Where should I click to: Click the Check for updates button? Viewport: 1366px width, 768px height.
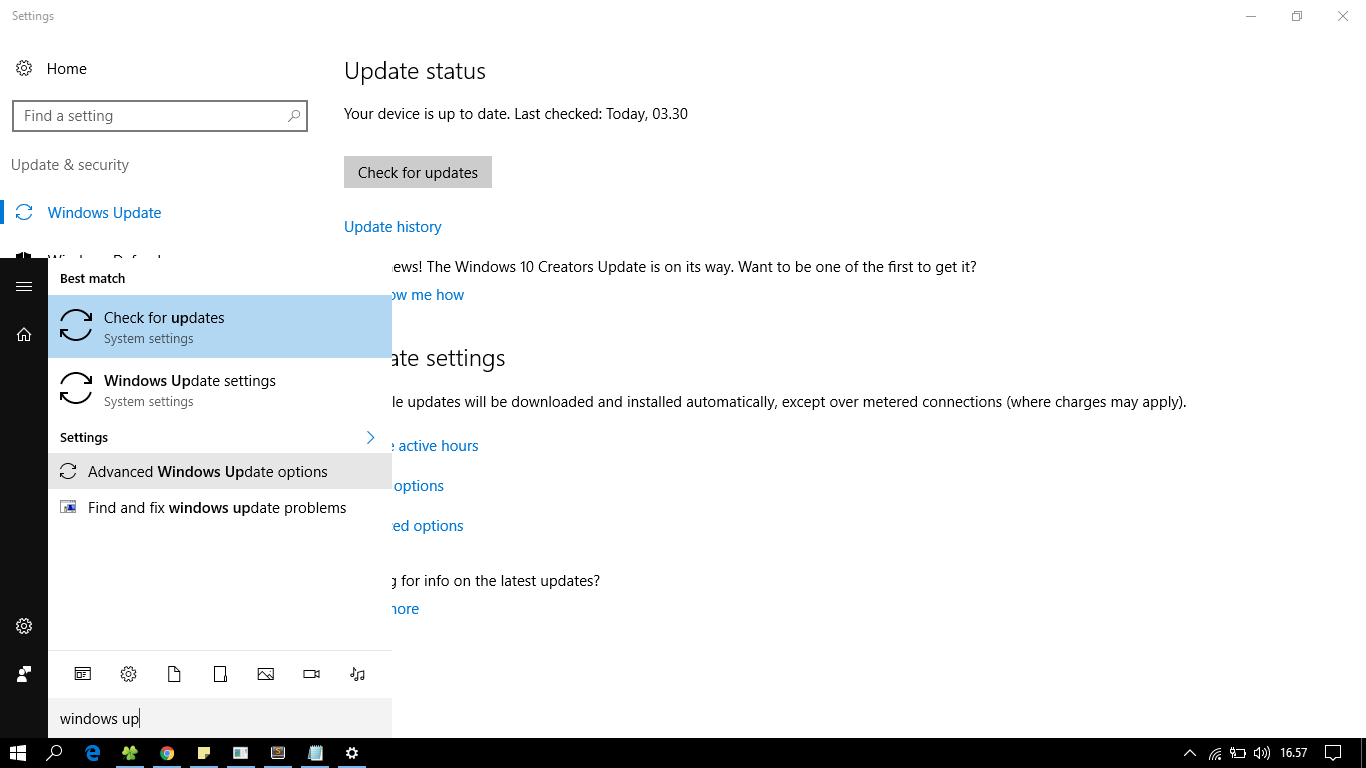[418, 172]
